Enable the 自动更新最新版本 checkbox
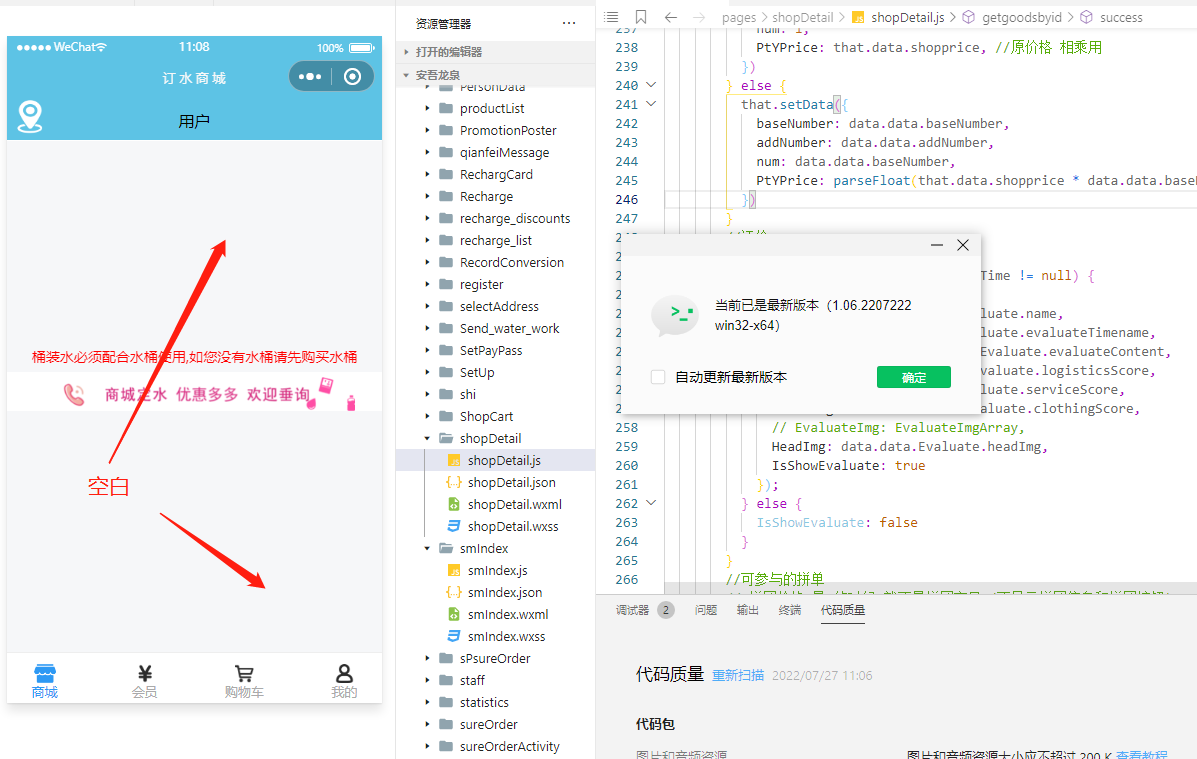Viewport: 1197px width, 759px height. [x=658, y=376]
